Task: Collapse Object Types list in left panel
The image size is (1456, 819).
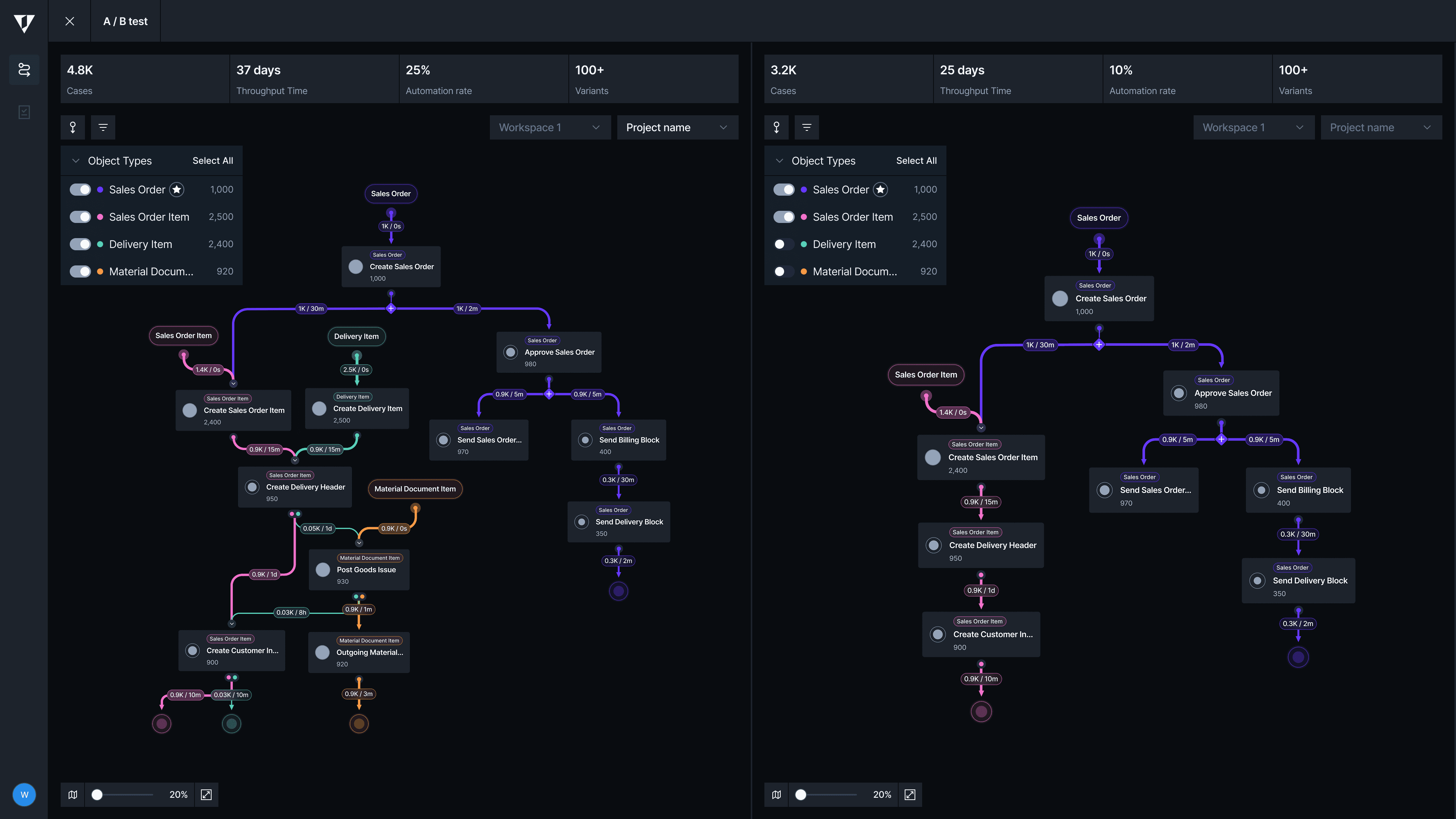Action: click(76, 160)
